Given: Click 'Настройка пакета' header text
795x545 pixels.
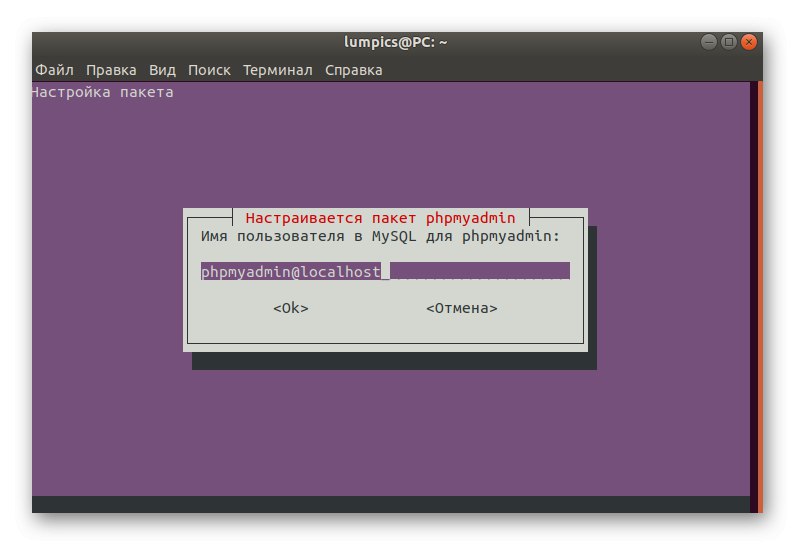Looking at the screenshot, I should [x=103, y=92].
